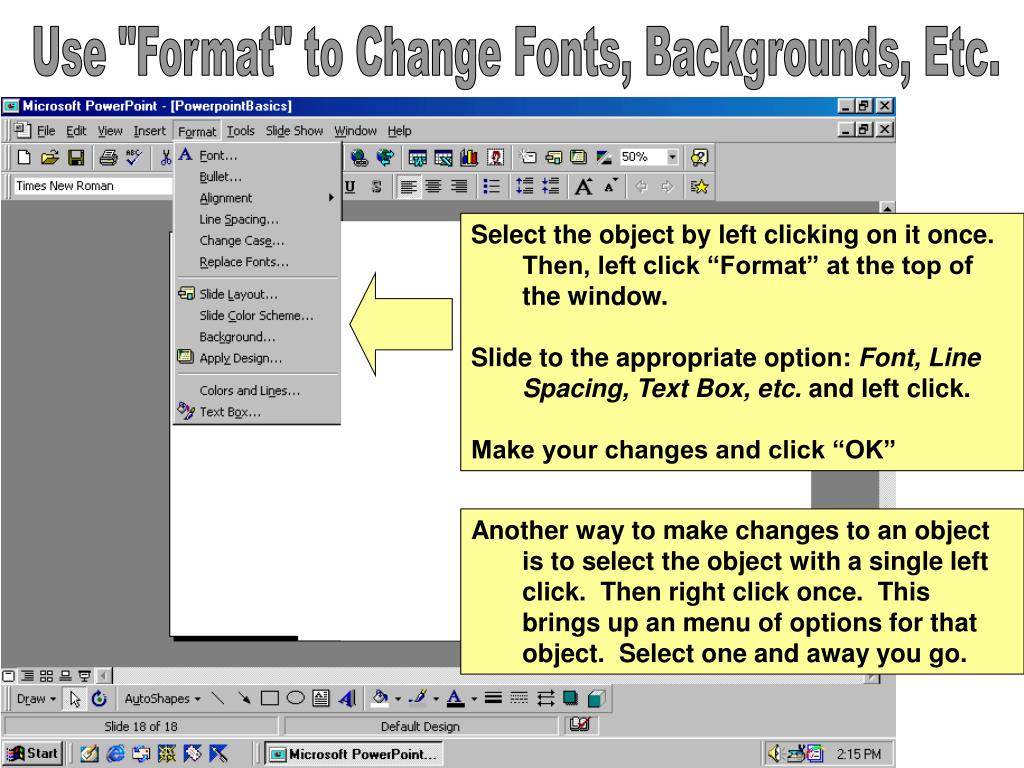This screenshot has height=768, width=1024.
Task: Open the Shadow style options icon
Action: pos(570,699)
